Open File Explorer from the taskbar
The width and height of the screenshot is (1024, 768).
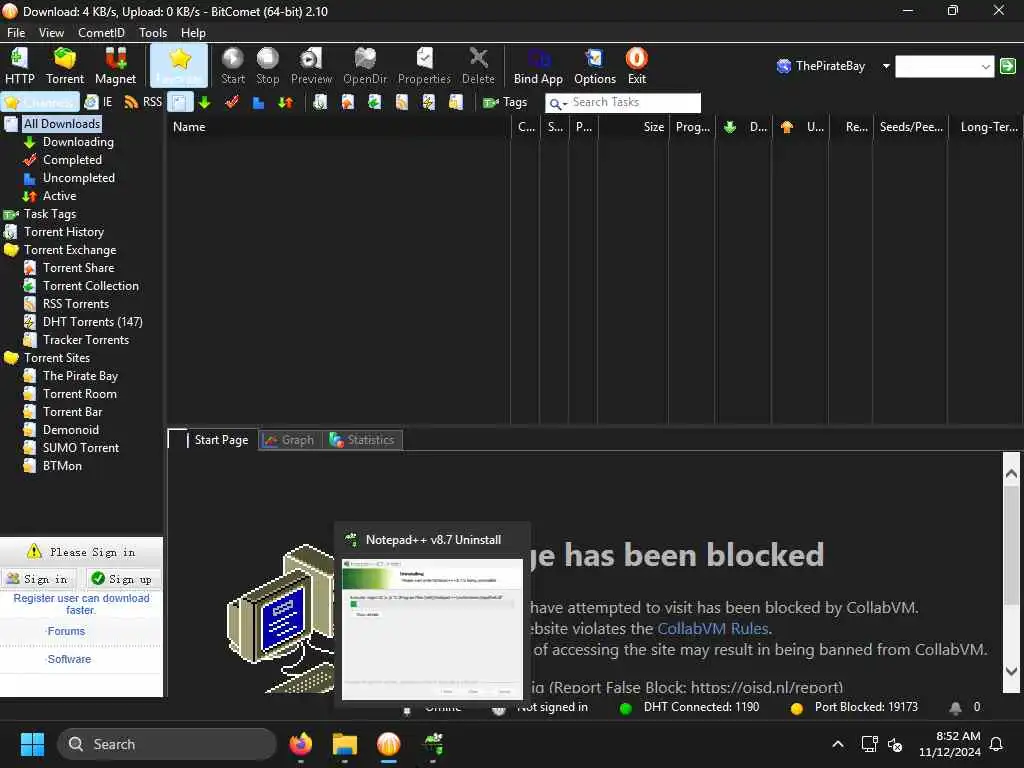coord(345,744)
